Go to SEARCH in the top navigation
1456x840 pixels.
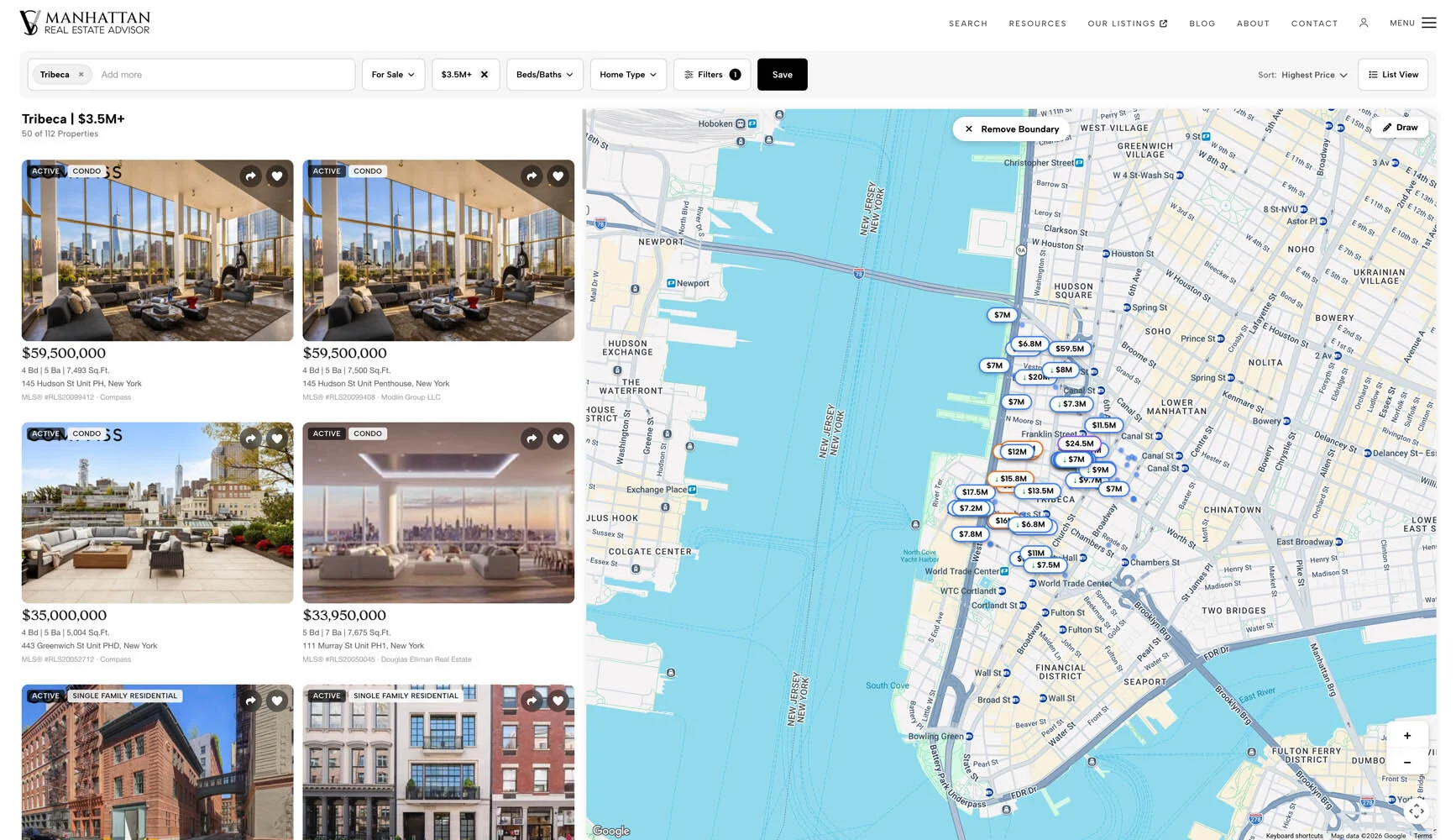click(x=968, y=24)
